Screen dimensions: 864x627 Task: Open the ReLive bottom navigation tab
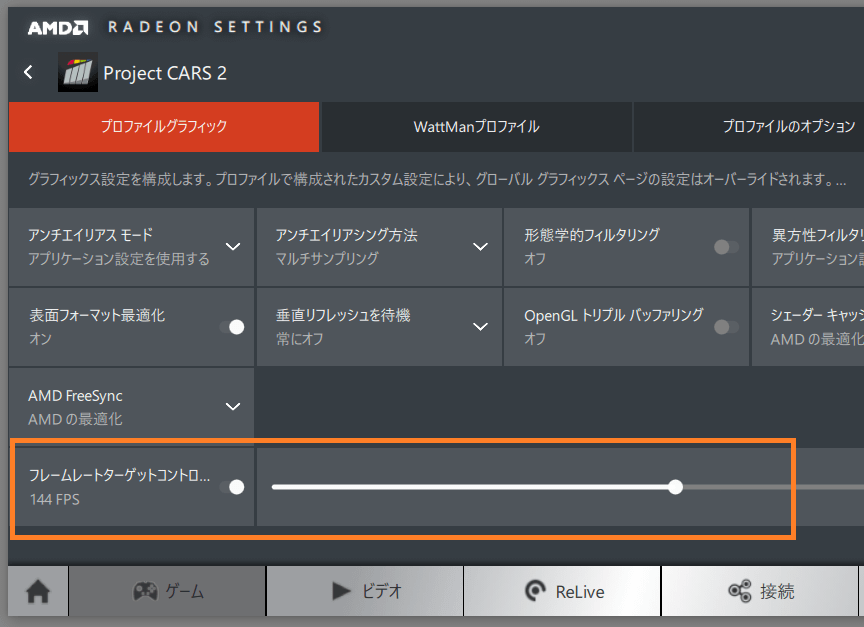point(563,591)
